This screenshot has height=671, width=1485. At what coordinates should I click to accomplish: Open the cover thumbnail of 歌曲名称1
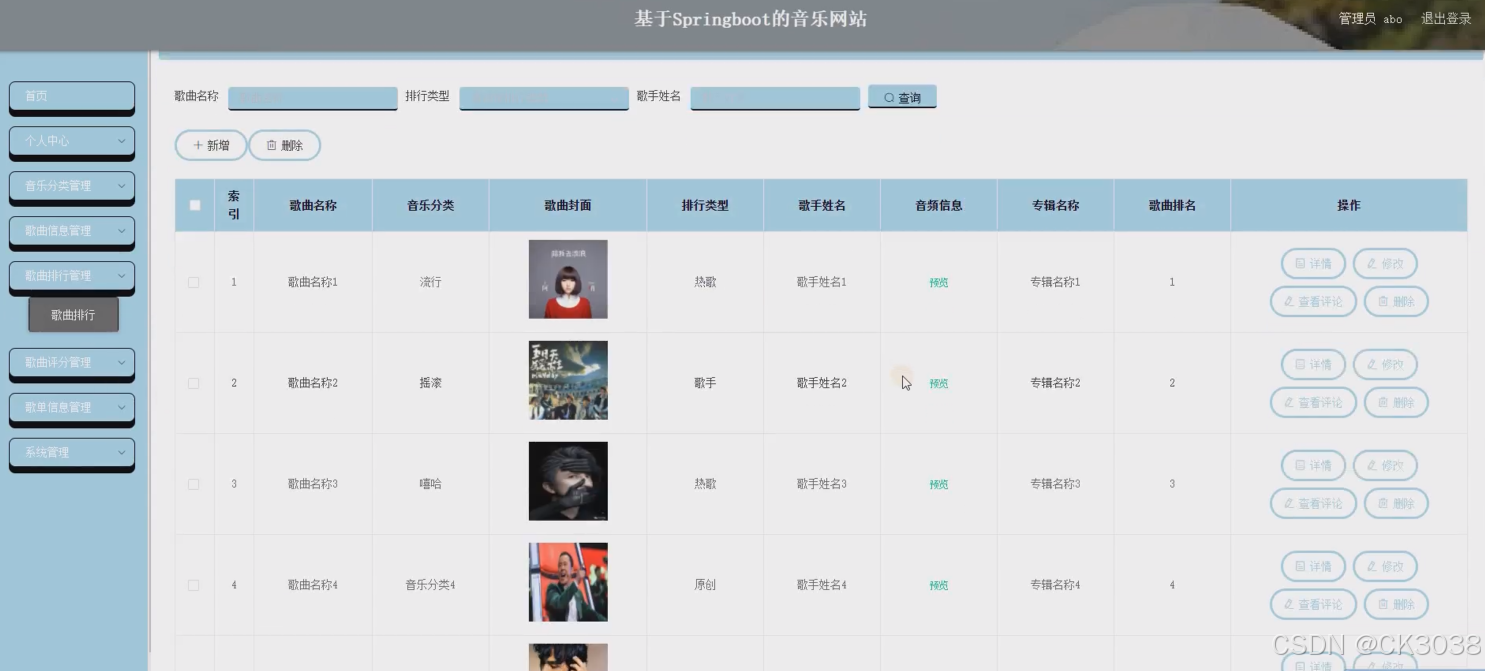(568, 279)
